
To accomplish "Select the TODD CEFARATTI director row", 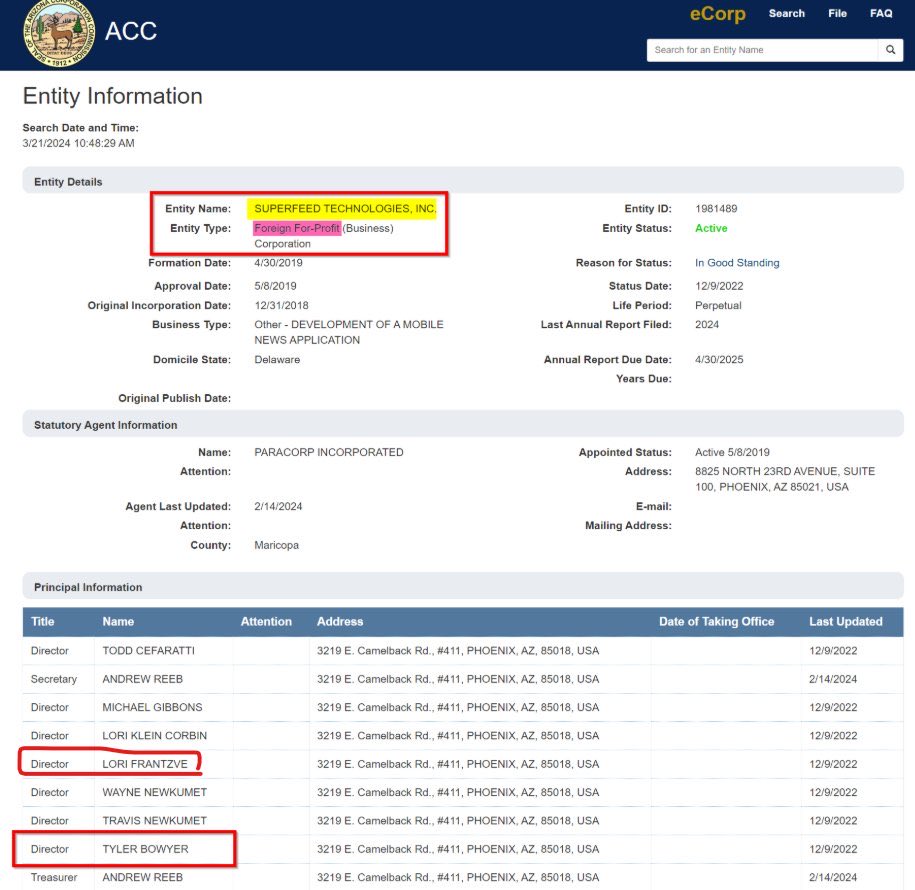I will click(x=148, y=651).
